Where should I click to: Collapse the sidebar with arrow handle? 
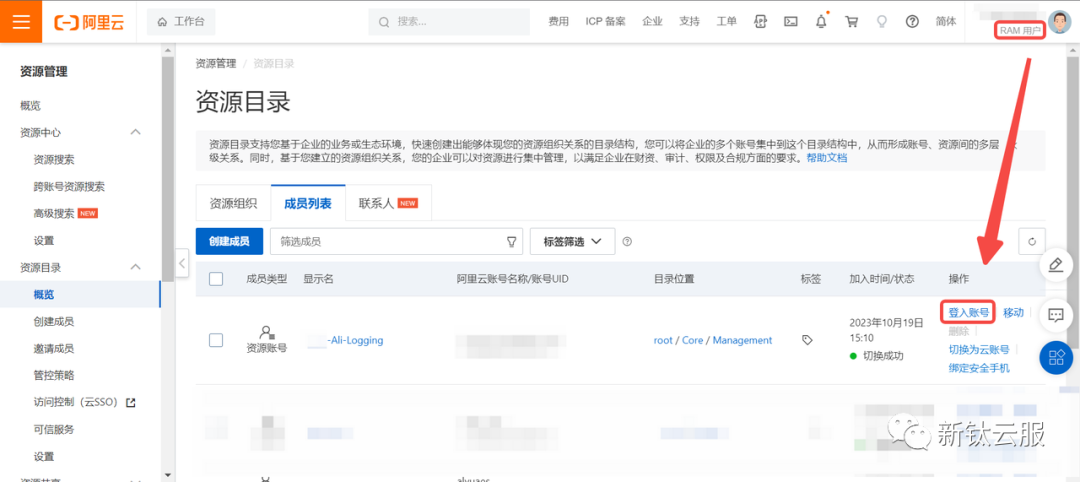point(182,263)
